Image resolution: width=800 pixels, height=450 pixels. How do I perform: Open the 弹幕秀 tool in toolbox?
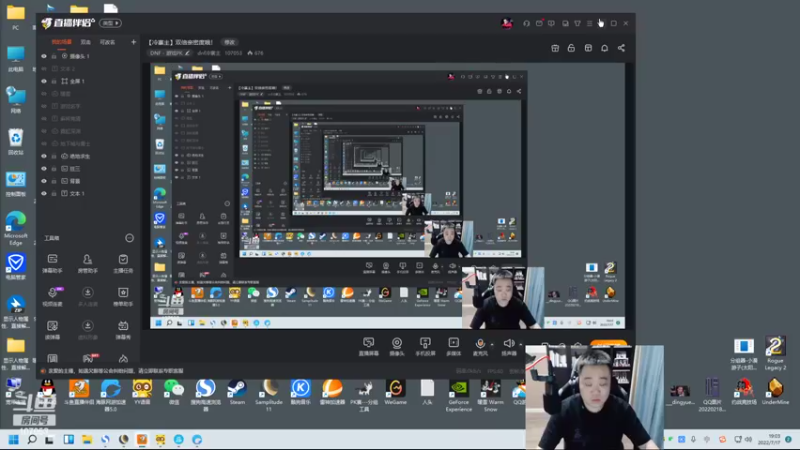point(123,330)
